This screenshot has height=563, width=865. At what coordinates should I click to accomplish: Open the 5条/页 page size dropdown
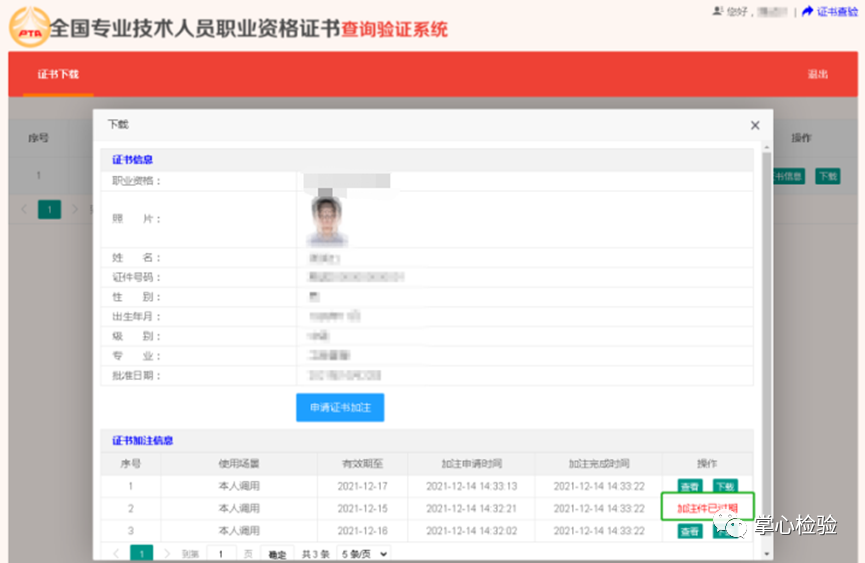364,554
